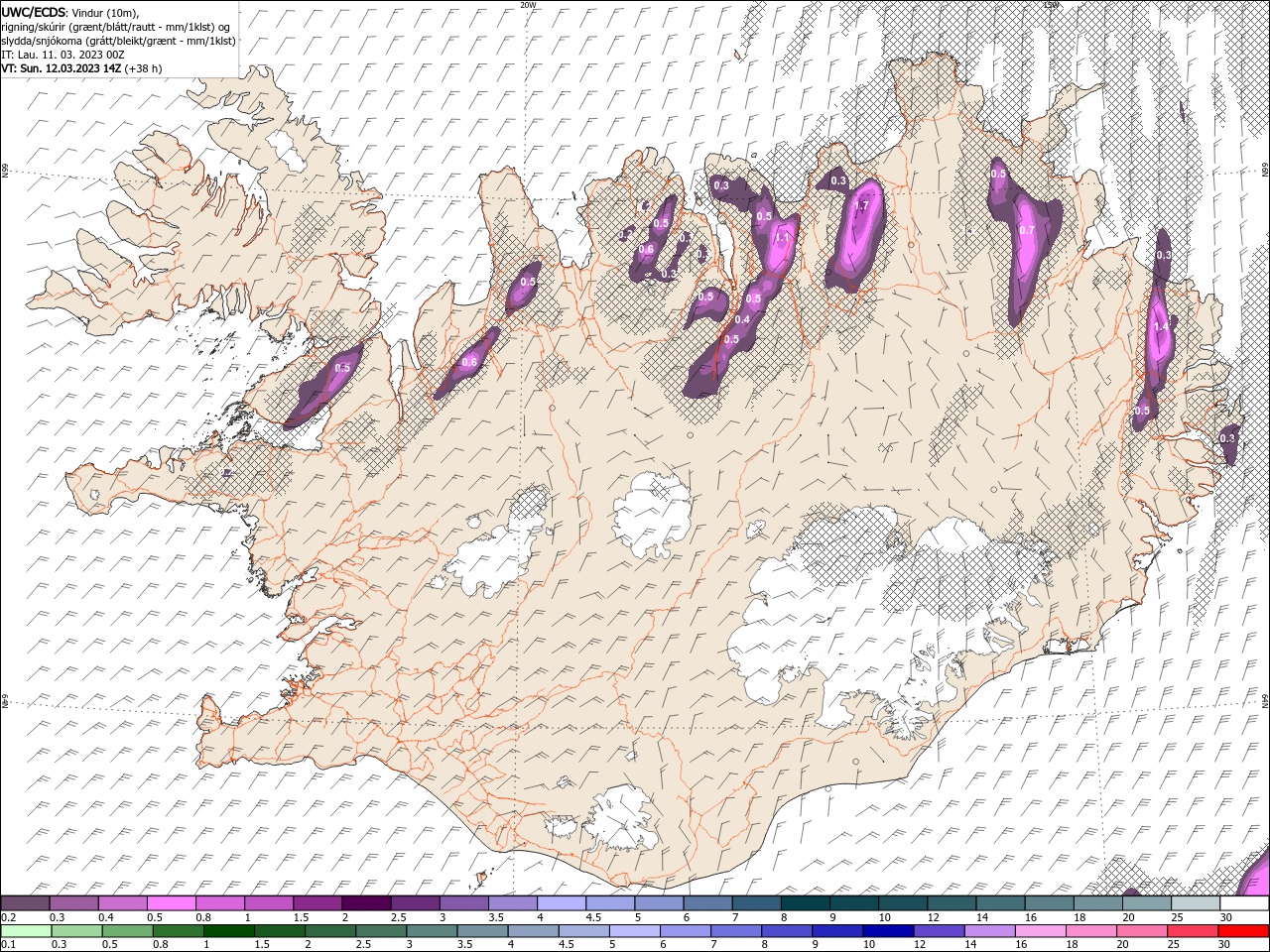Click the 1.1 snowfall value on the map
The width and height of the screenshot is (1270, 952).
click(781, 238)
